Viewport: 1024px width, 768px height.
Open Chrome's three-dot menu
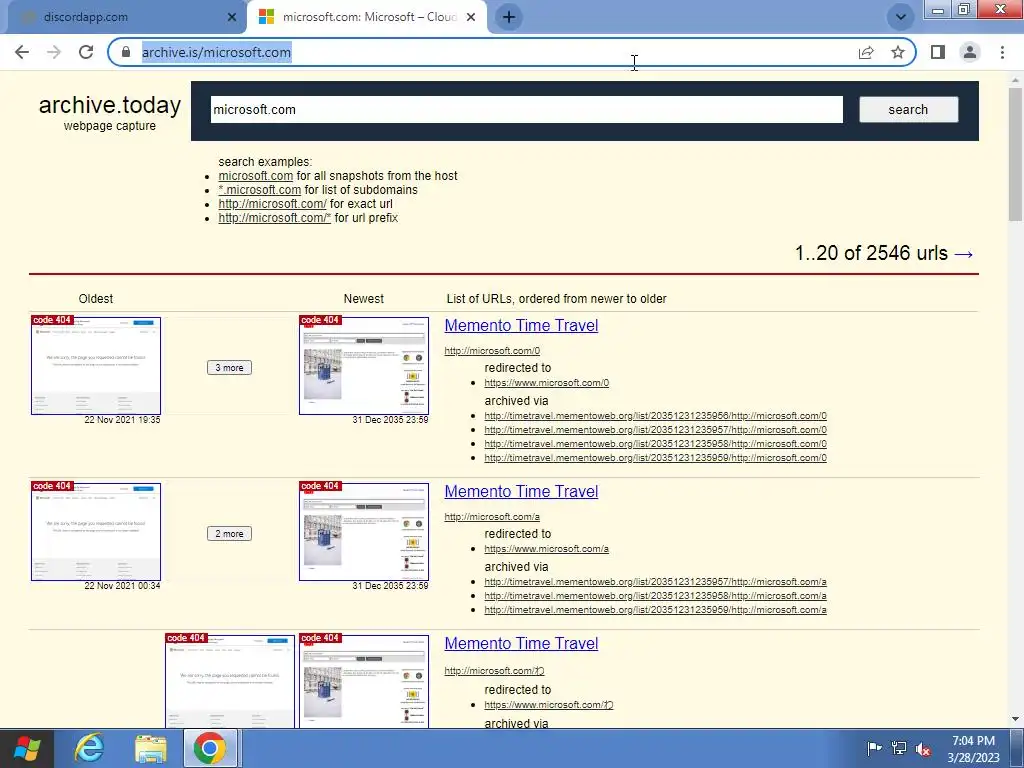point(1002,52)
